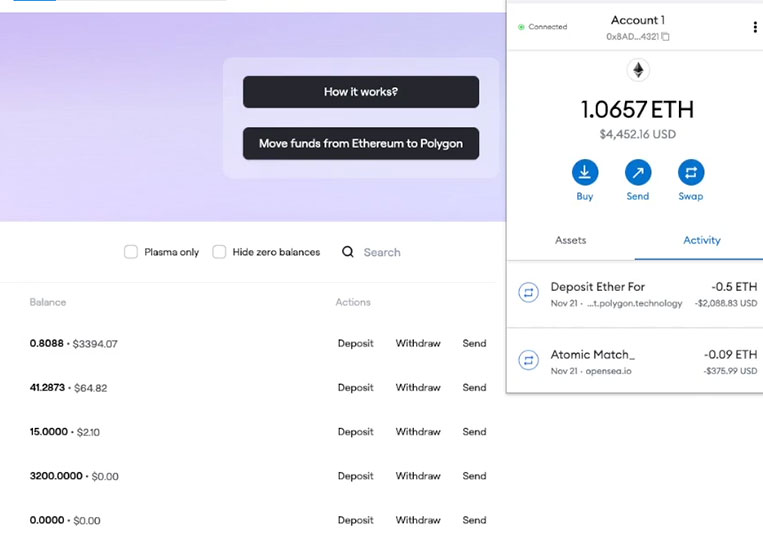Click Withdraw in the 3200.0000 balance row
Viewport: 763px width, 541px height.
pyautogui.click(x=418, y=476)
